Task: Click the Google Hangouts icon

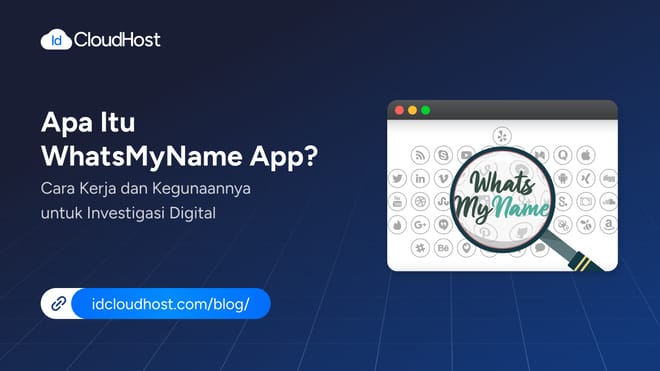Action: (443, 224)
